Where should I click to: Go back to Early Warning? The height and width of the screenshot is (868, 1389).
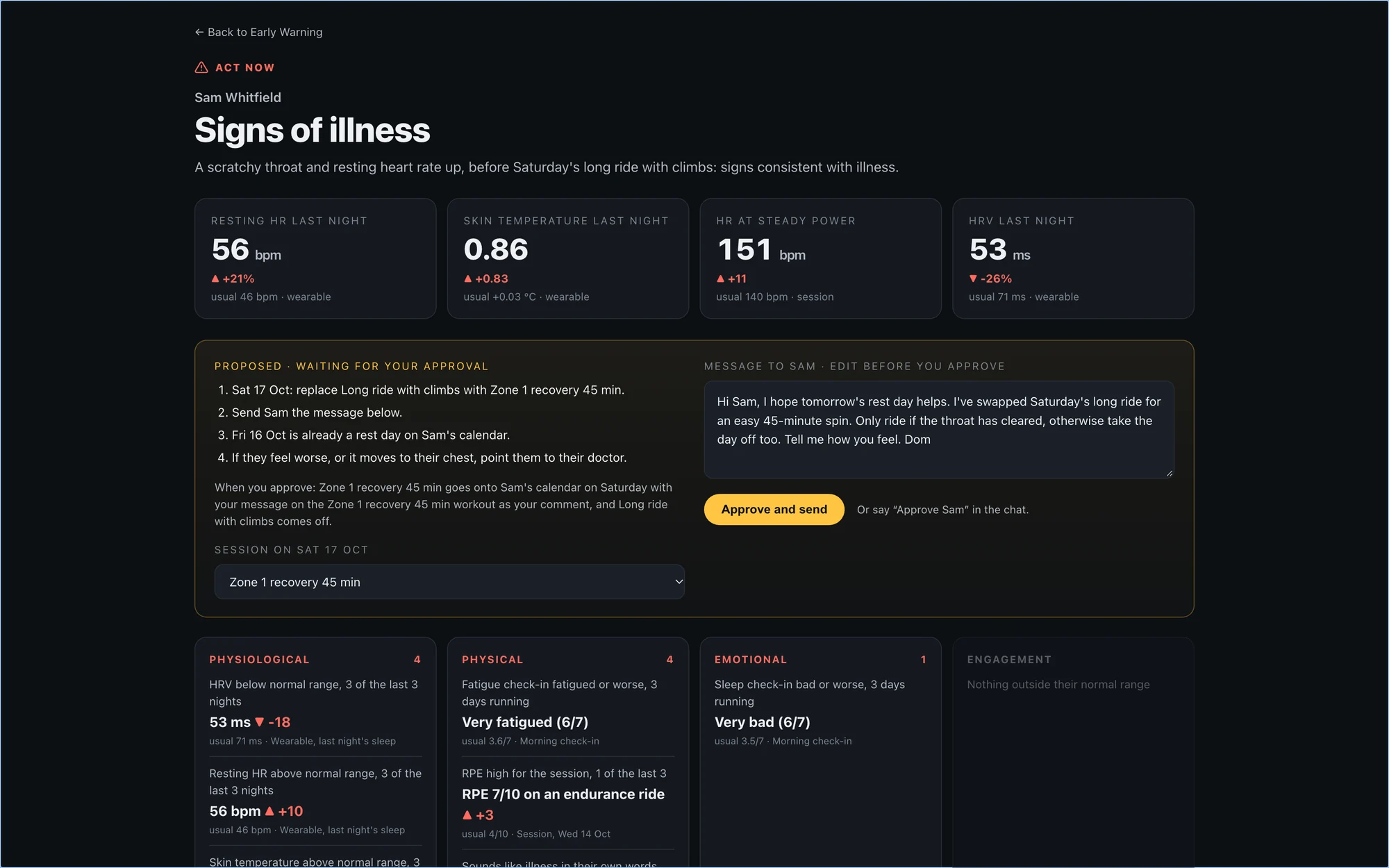coord(258,32)
